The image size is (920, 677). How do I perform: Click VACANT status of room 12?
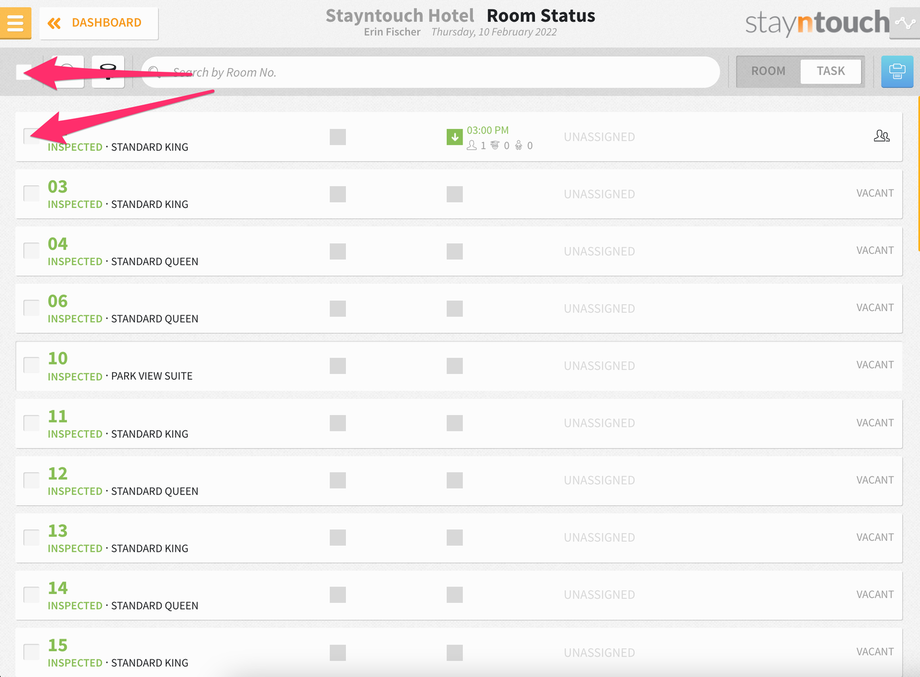click(x=875, y=480)
